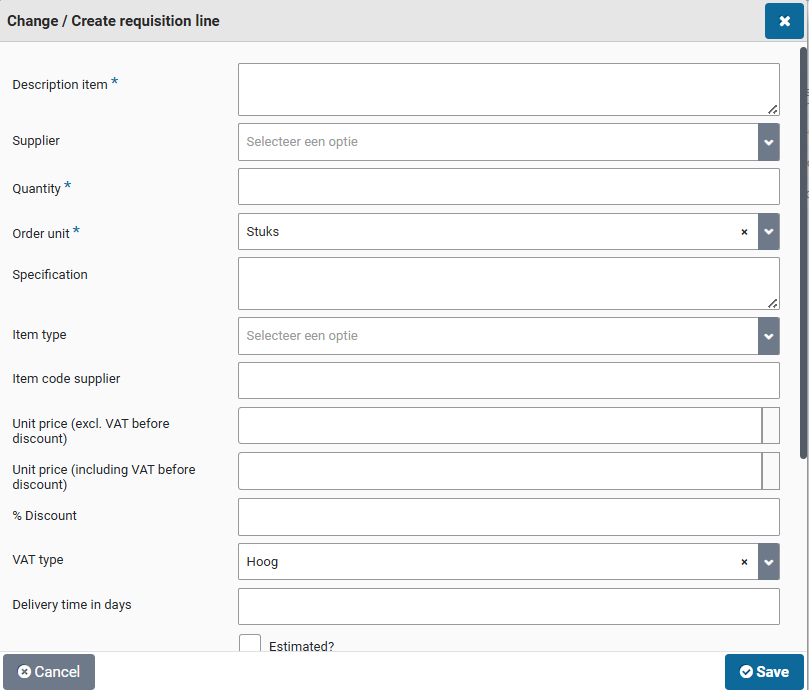Image resolution: width=809 pixels, height=690 pixels.
Task: Expand the Item type dropdown arrow
Action: point(768,336)
